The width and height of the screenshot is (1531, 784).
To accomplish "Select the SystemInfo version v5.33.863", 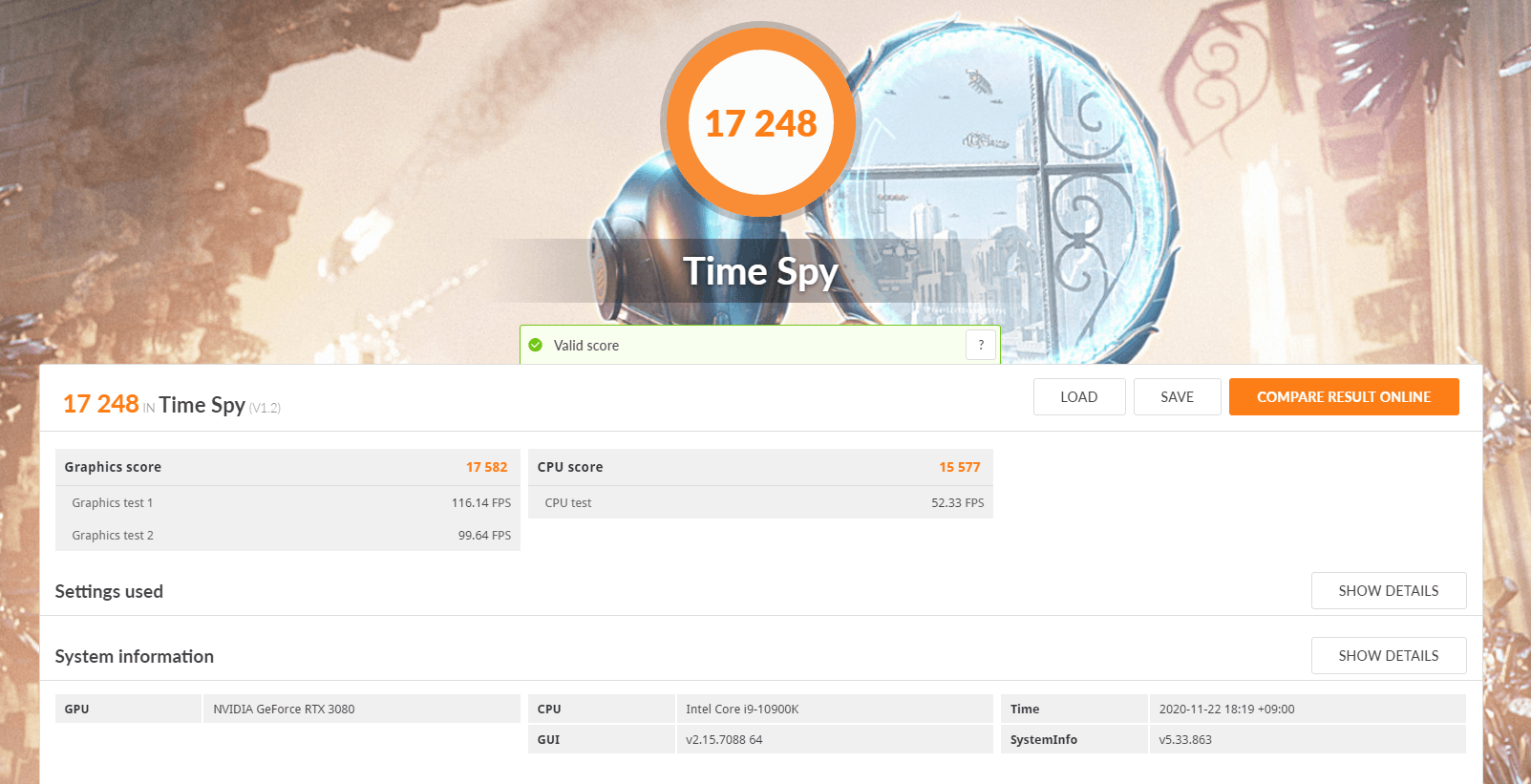I will [1185, 740].
